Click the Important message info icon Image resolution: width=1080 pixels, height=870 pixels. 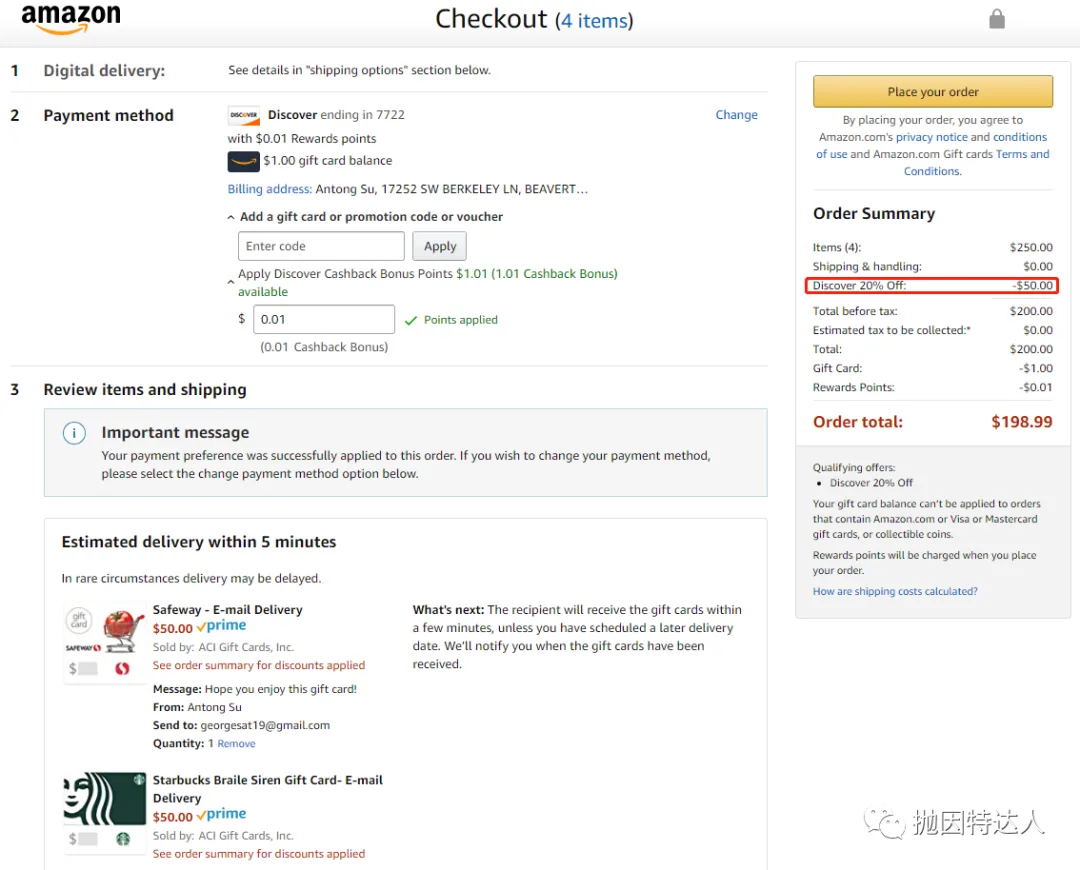click(x=74, y=433)
